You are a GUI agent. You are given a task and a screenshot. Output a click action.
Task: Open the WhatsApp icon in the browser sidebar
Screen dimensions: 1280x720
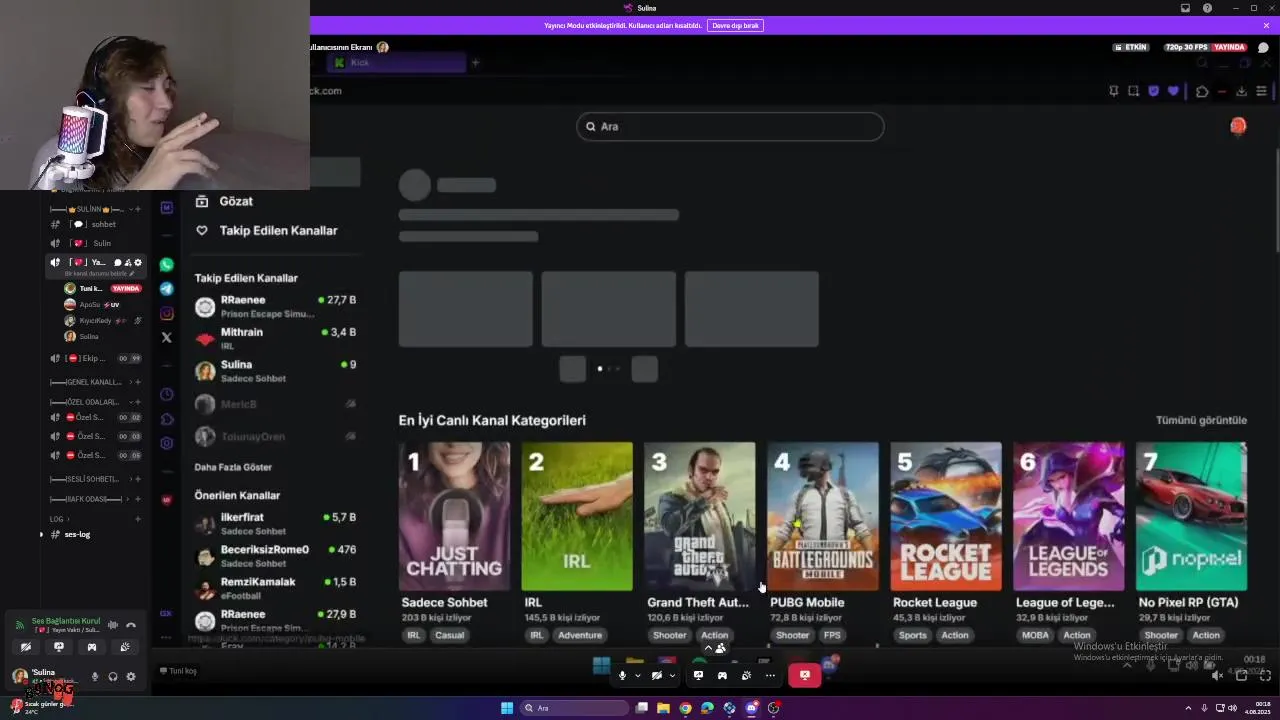click(167, 265)
